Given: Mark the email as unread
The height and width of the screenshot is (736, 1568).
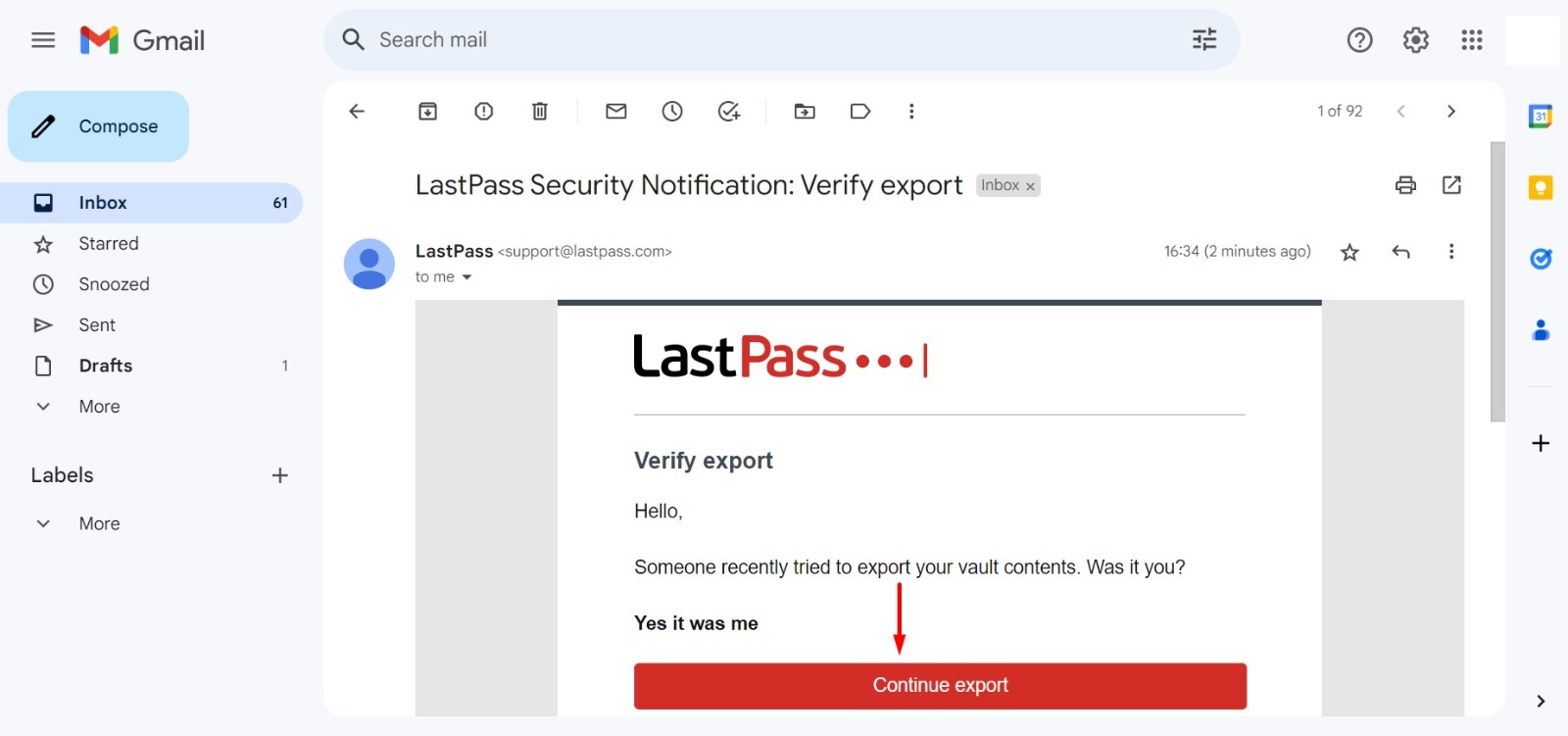Looking at the screenshot, I should coord(615,111).
